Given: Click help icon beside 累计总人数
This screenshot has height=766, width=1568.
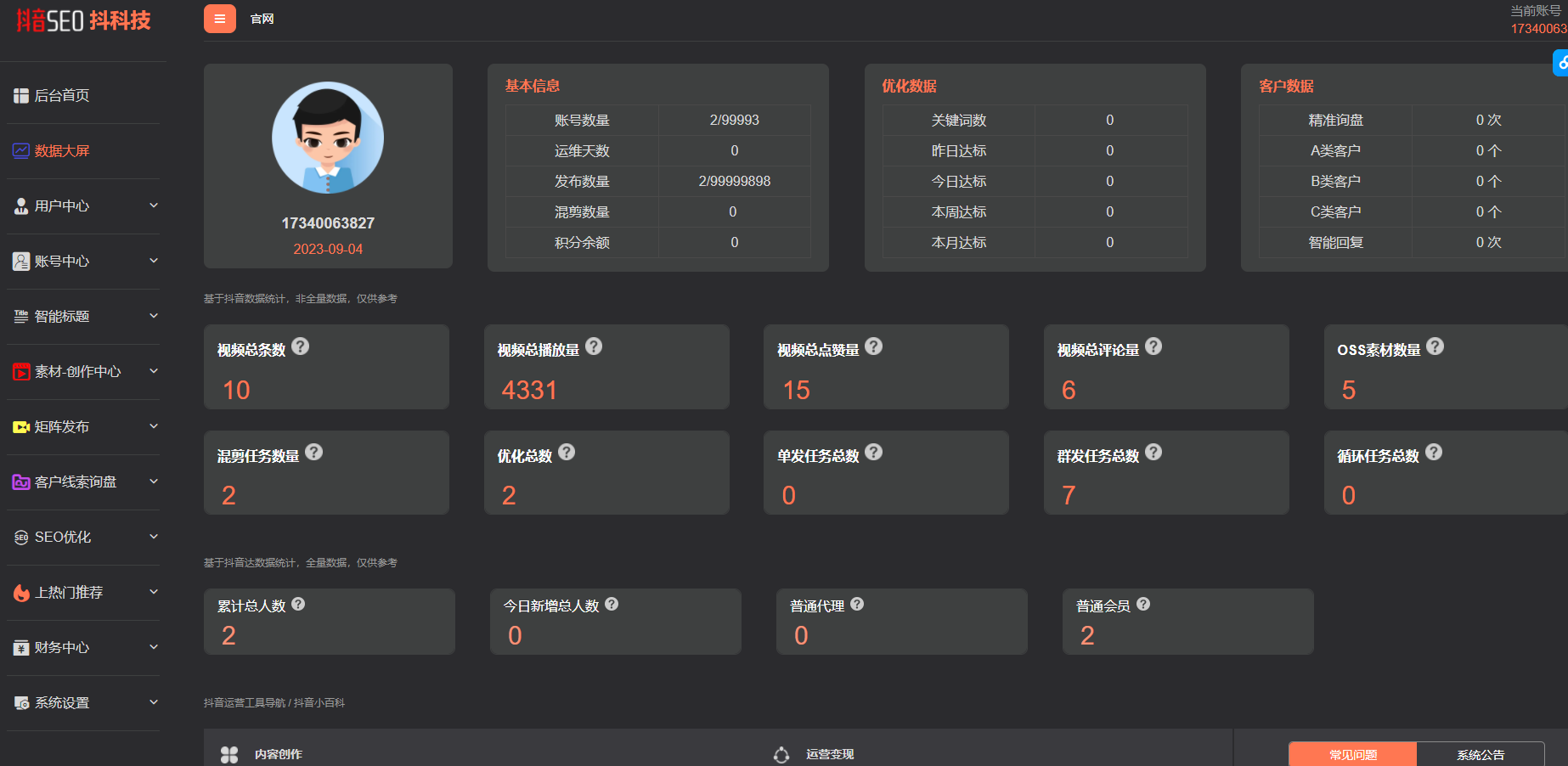Looking at the screenshot, I should tap(298, 604).
